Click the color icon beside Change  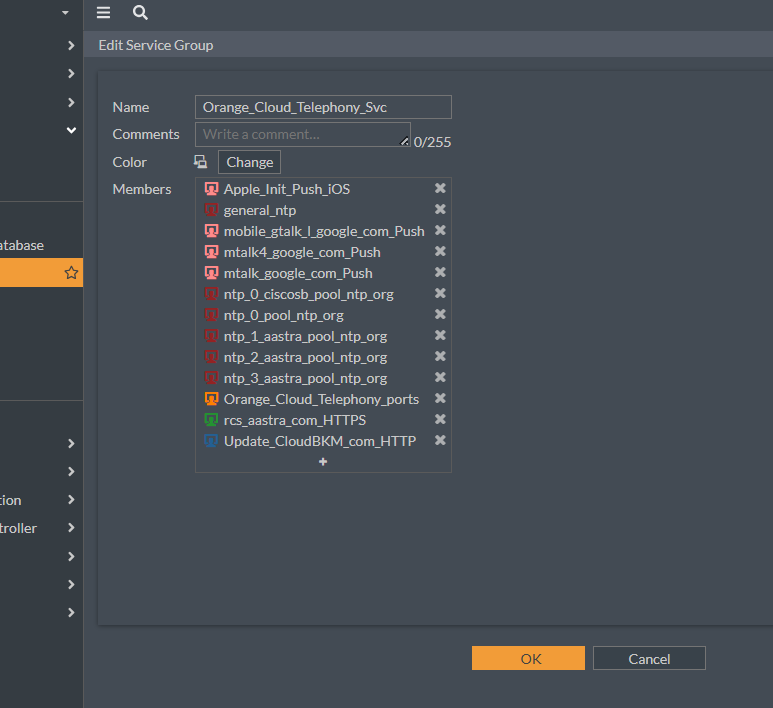point(200,162)
